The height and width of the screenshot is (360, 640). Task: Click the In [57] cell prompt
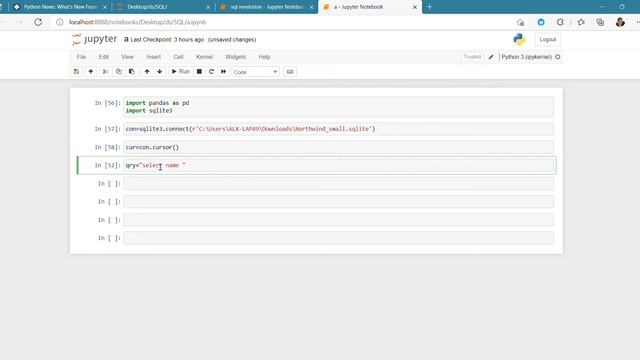point(108,129)
